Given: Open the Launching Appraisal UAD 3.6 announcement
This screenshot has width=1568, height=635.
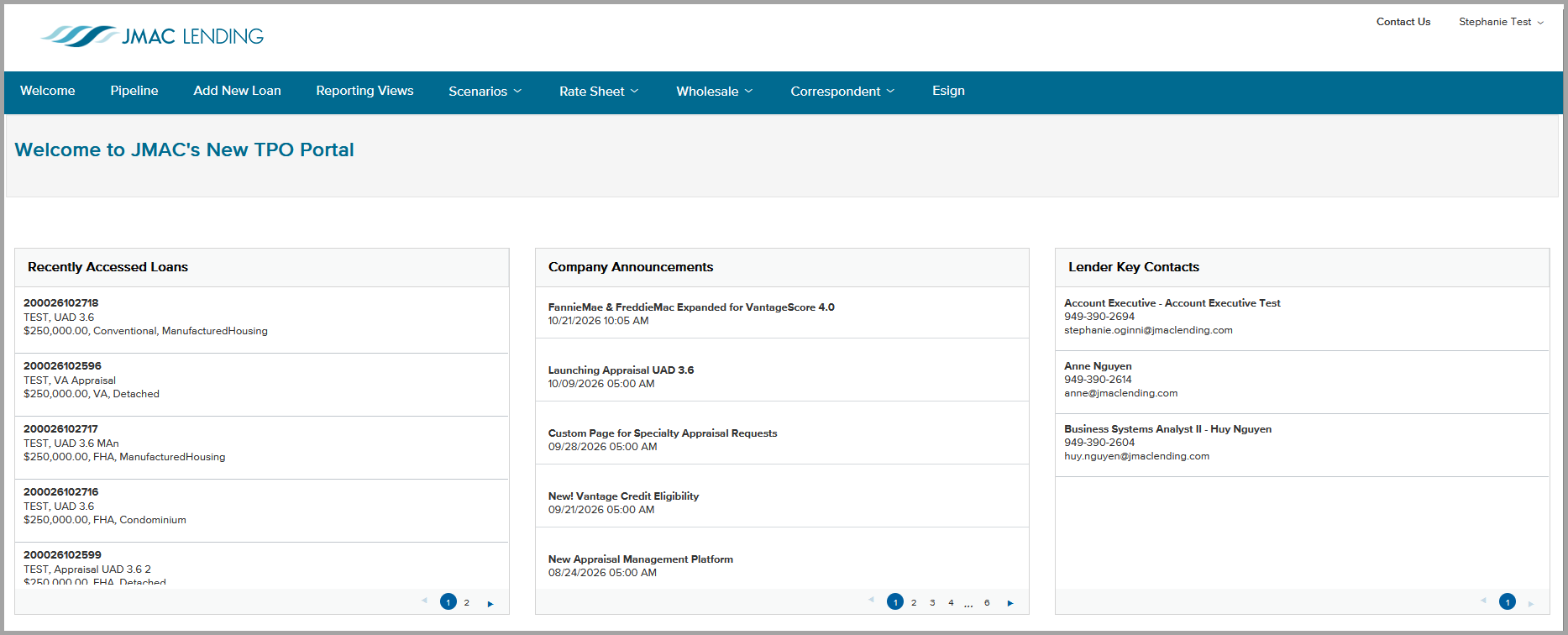Looking at the screenshot, I should point(621,370).
